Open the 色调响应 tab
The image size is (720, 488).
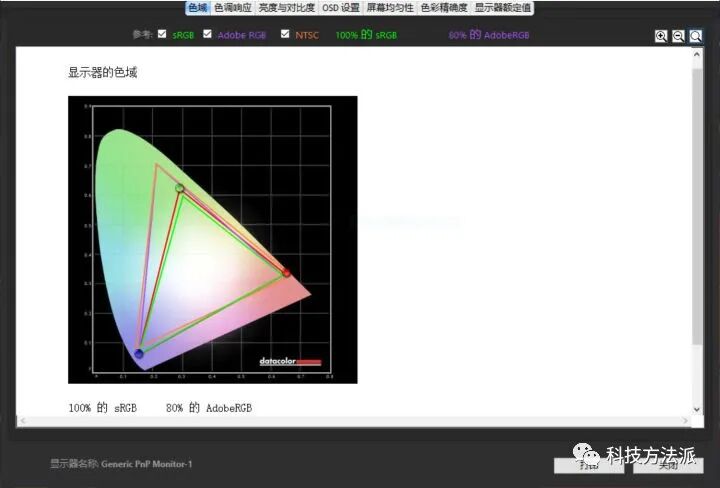click(233, 8)
